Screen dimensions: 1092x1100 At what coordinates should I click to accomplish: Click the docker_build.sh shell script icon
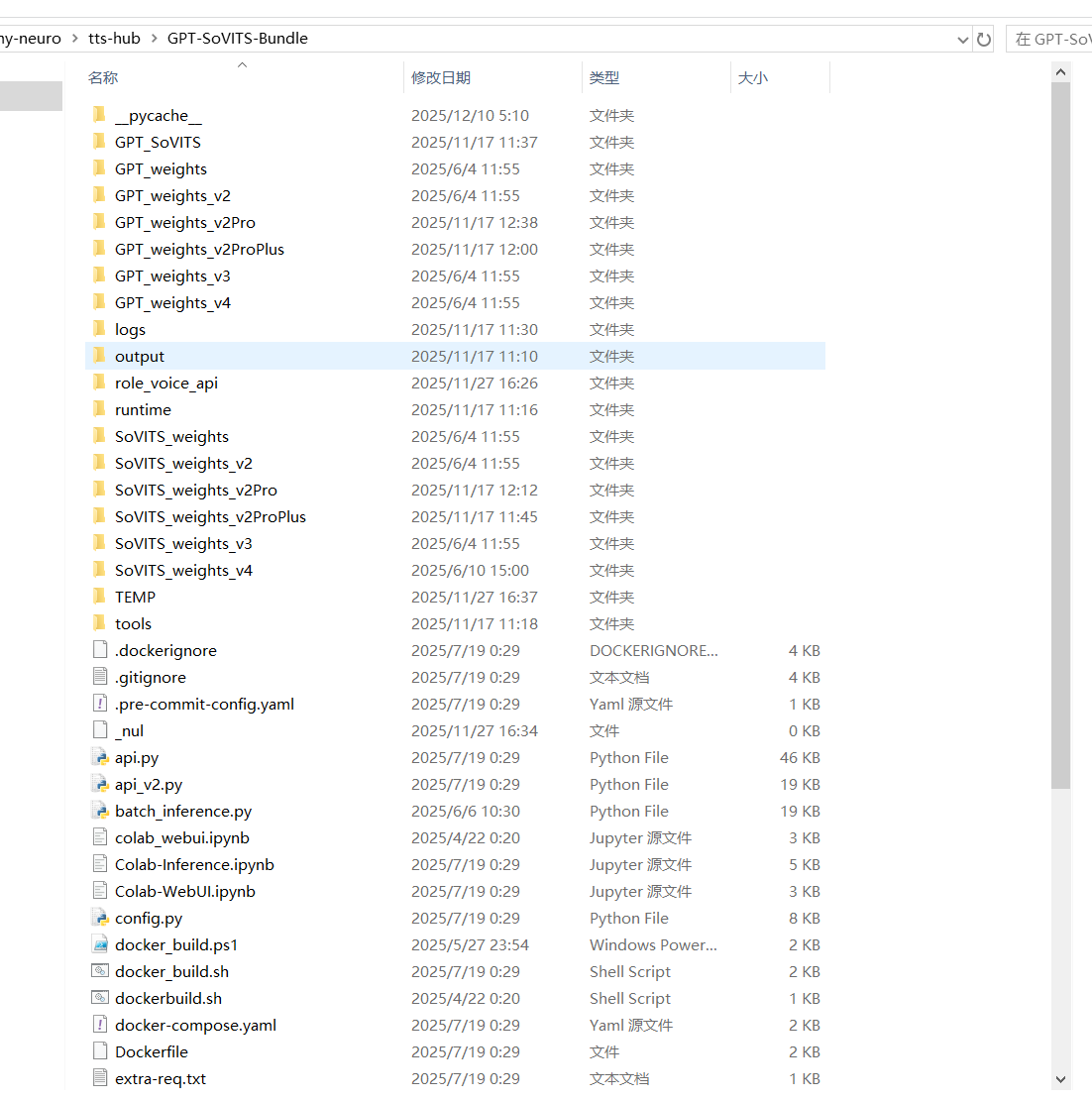(x=99, y=972)
